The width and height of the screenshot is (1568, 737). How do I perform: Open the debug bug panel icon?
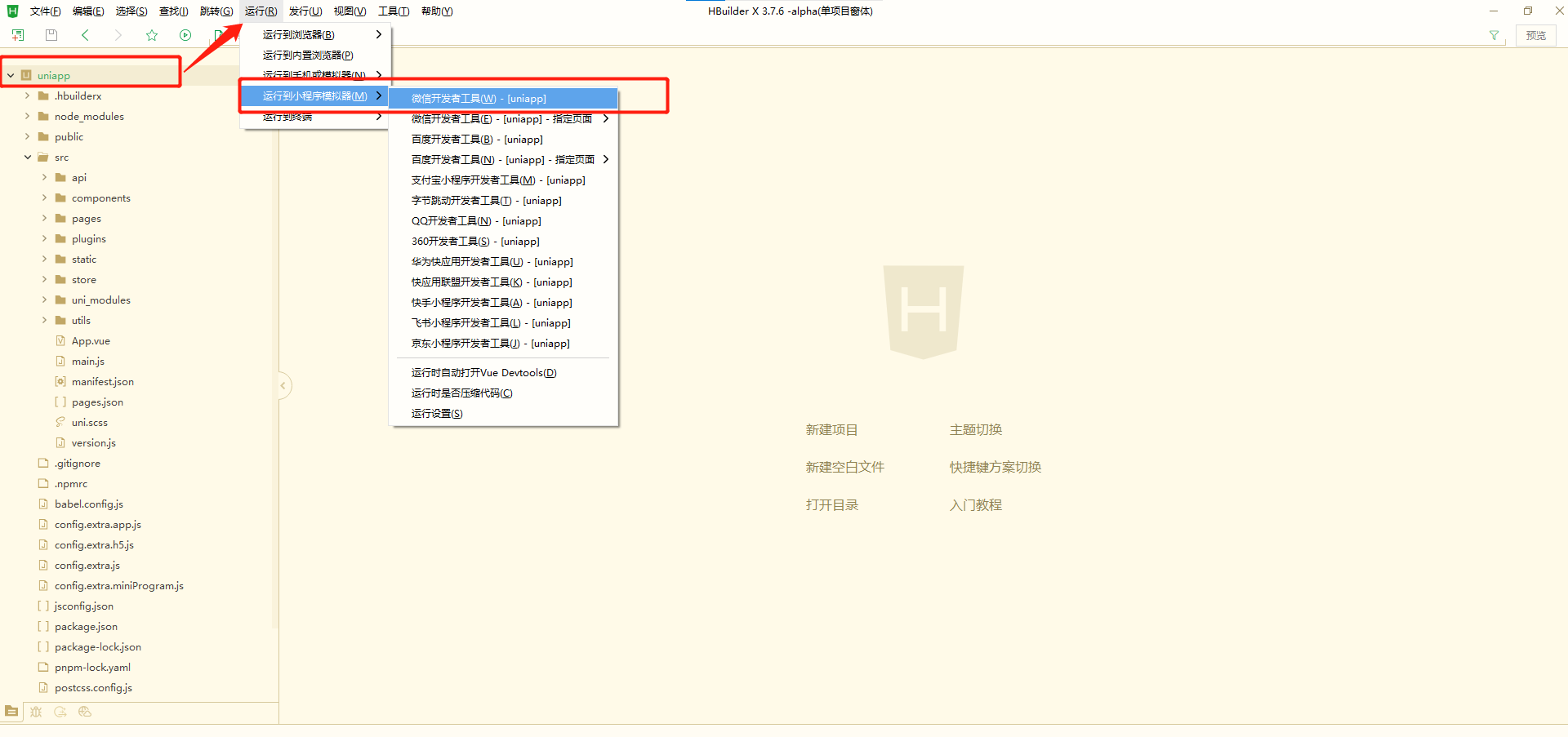pyautogui.click(x=36, y=712)
